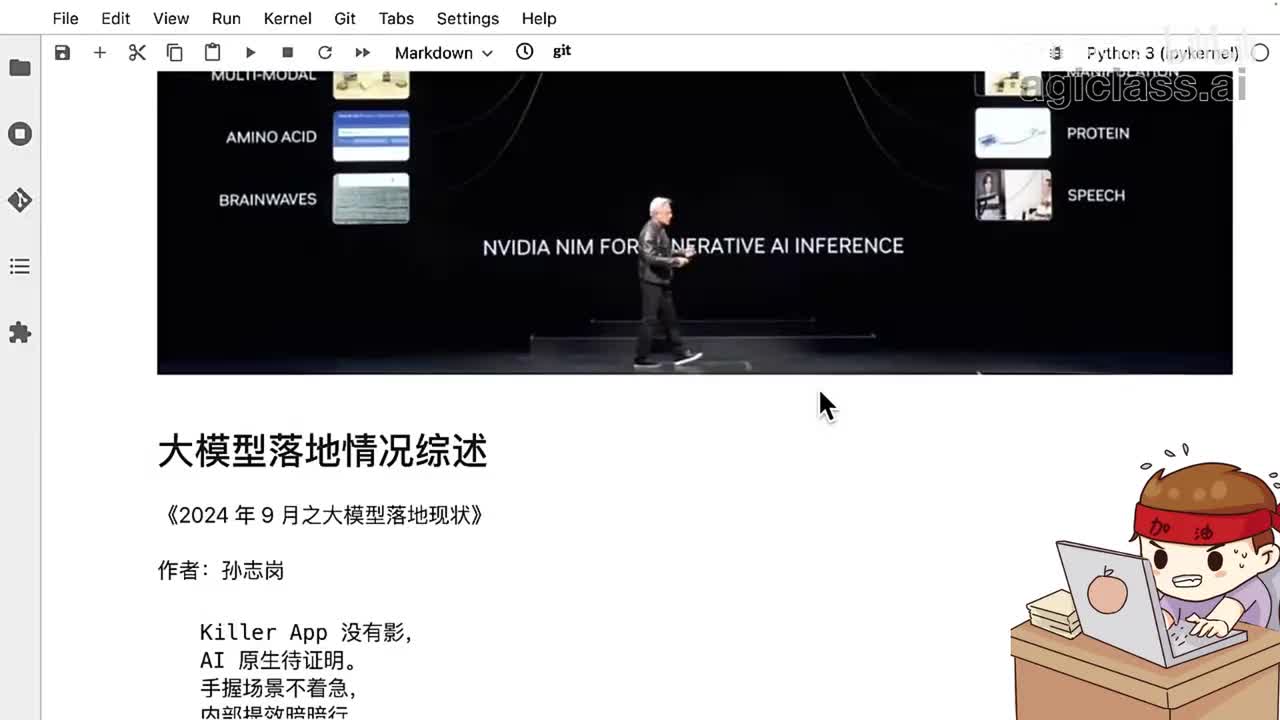Open the extension manager puzzle icon
The width and height of the screenshot is (1280, 720).
click(20, 333)
